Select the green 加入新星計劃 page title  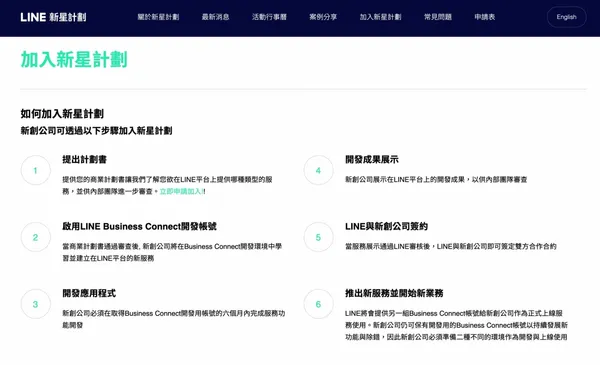click(x=74, y=60)
